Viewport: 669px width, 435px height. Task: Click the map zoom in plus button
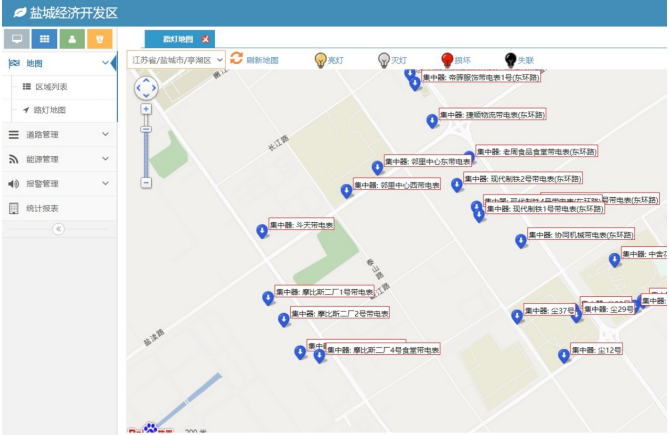point(146,109)
